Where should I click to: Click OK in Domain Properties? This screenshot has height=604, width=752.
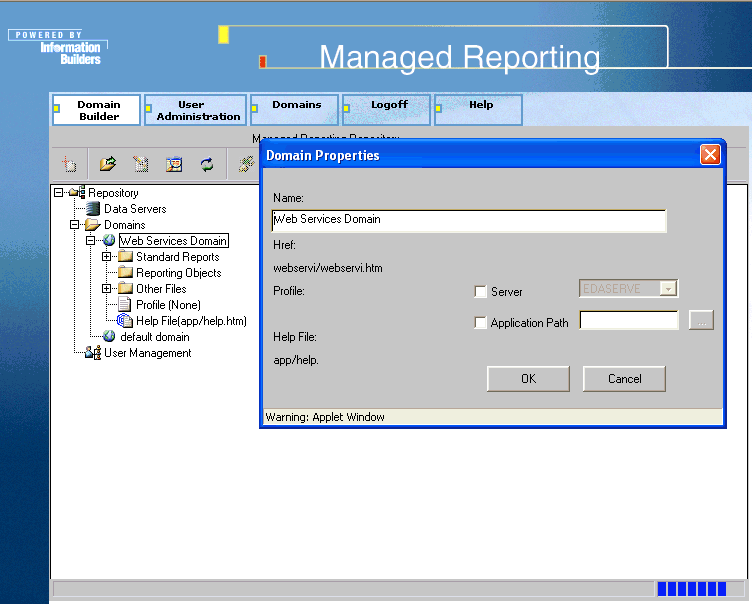pyautogui.click(x=528, y=379)
